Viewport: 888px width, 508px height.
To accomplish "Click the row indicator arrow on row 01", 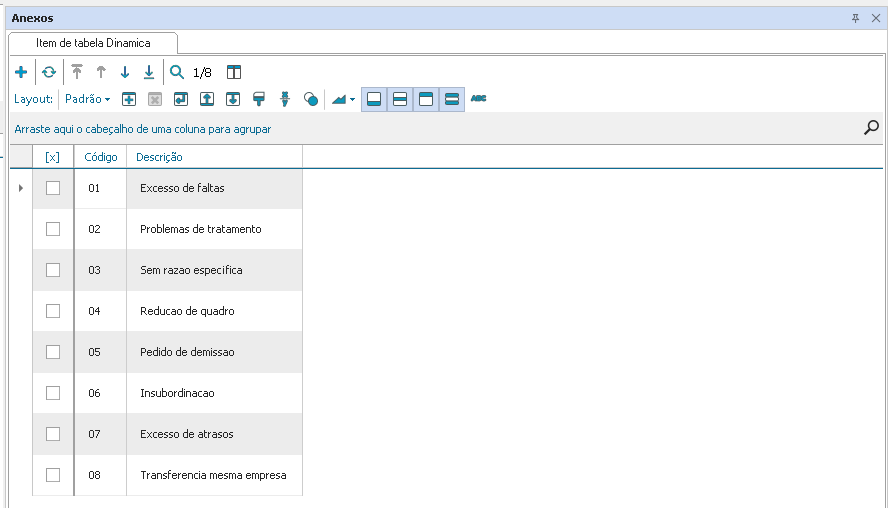I will click(x=21, y=188).
